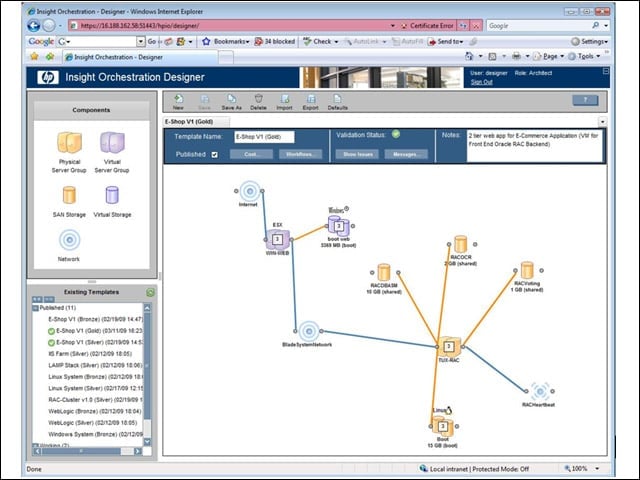Select the RACVoting storage node
The height and width of the screenshot is (480, 640).
[527, 270]
